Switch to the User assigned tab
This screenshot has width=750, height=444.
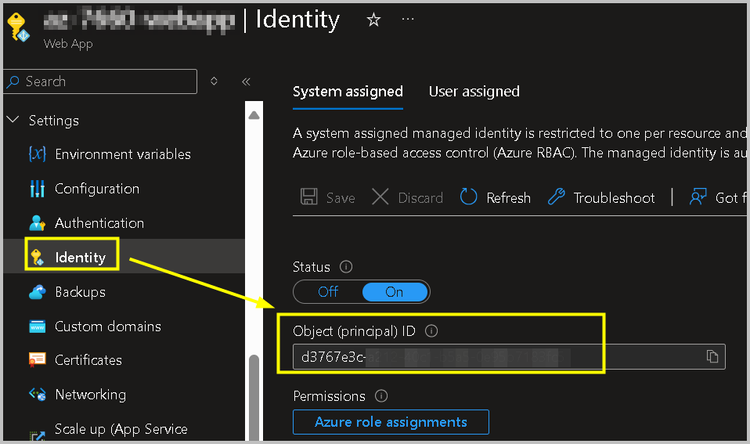coord(474,91)
